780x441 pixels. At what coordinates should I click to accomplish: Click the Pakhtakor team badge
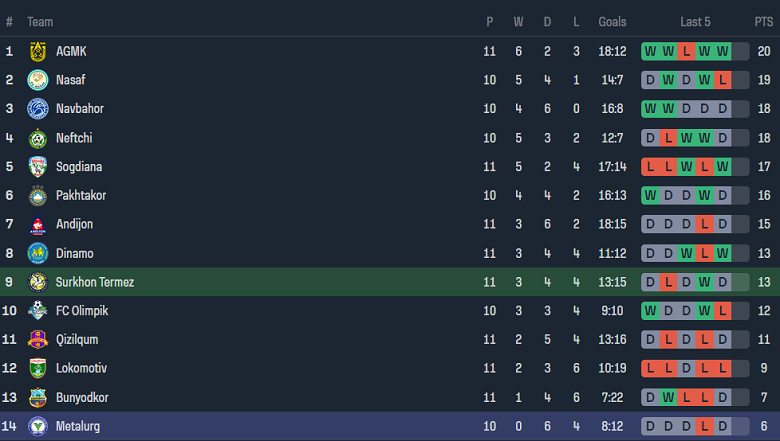tap(38, 196)
